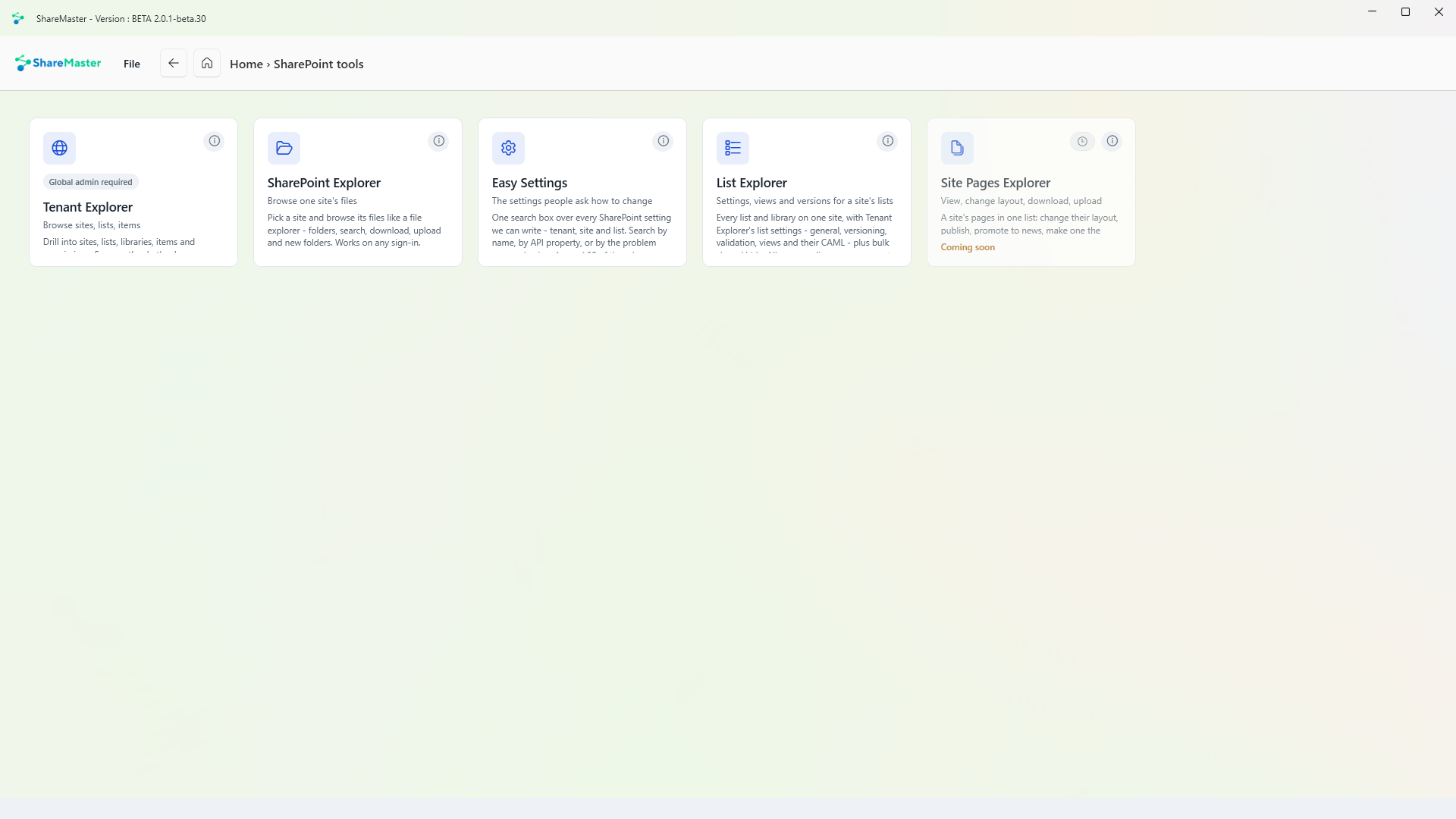
Task: Click the Home house icon button
Action: (x=207, y=63)
